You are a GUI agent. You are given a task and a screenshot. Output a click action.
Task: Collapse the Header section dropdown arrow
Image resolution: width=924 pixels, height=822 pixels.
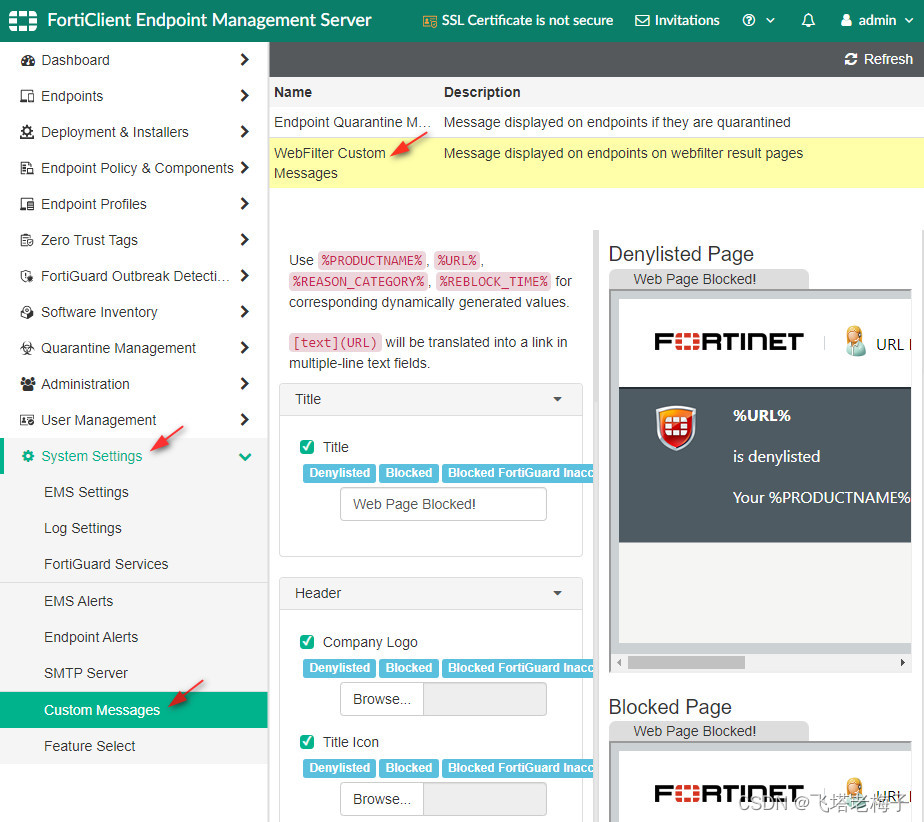(x=557, y=593)
